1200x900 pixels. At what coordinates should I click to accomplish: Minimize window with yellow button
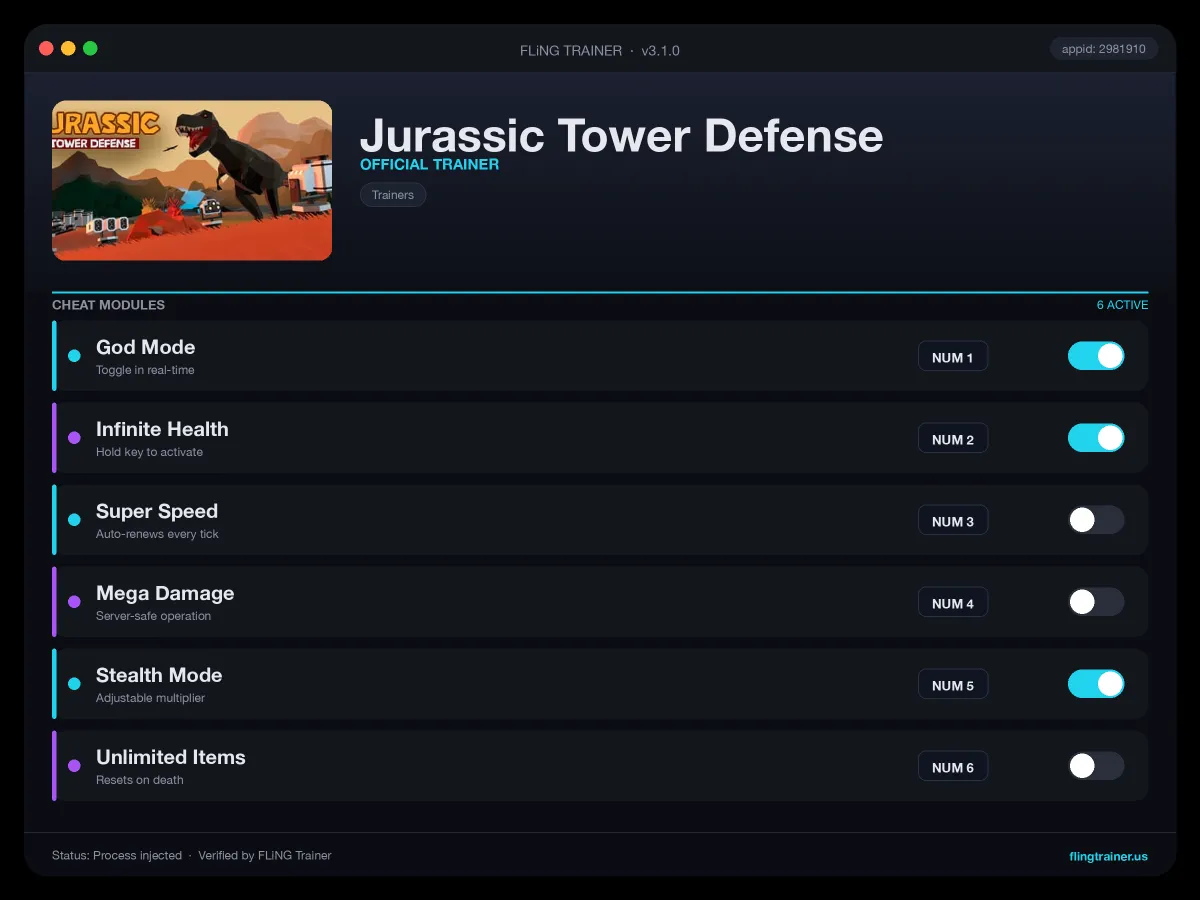(68, 48)
